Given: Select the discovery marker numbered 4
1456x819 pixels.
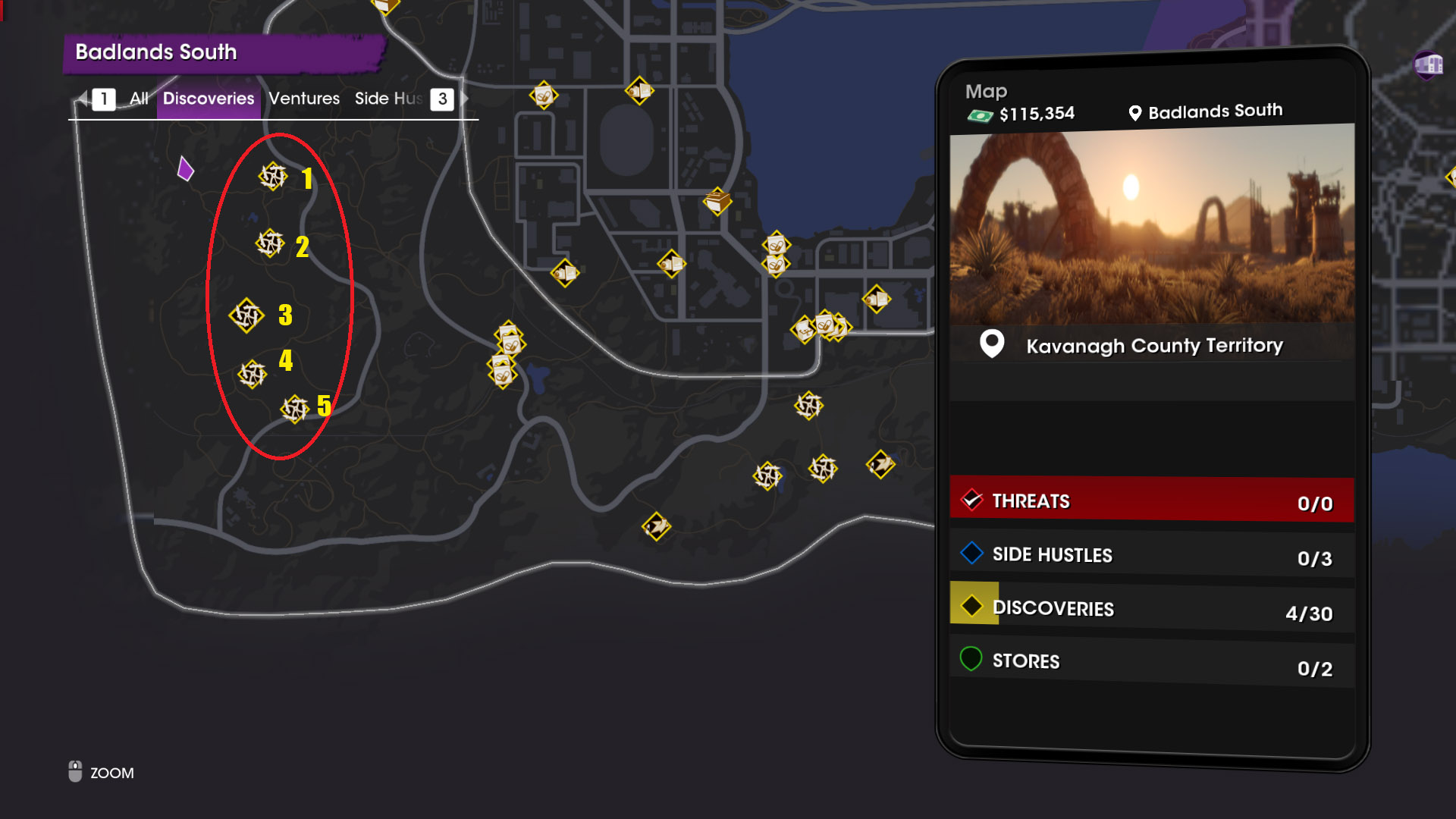Looking at the screenshot, I should point(253,374).
